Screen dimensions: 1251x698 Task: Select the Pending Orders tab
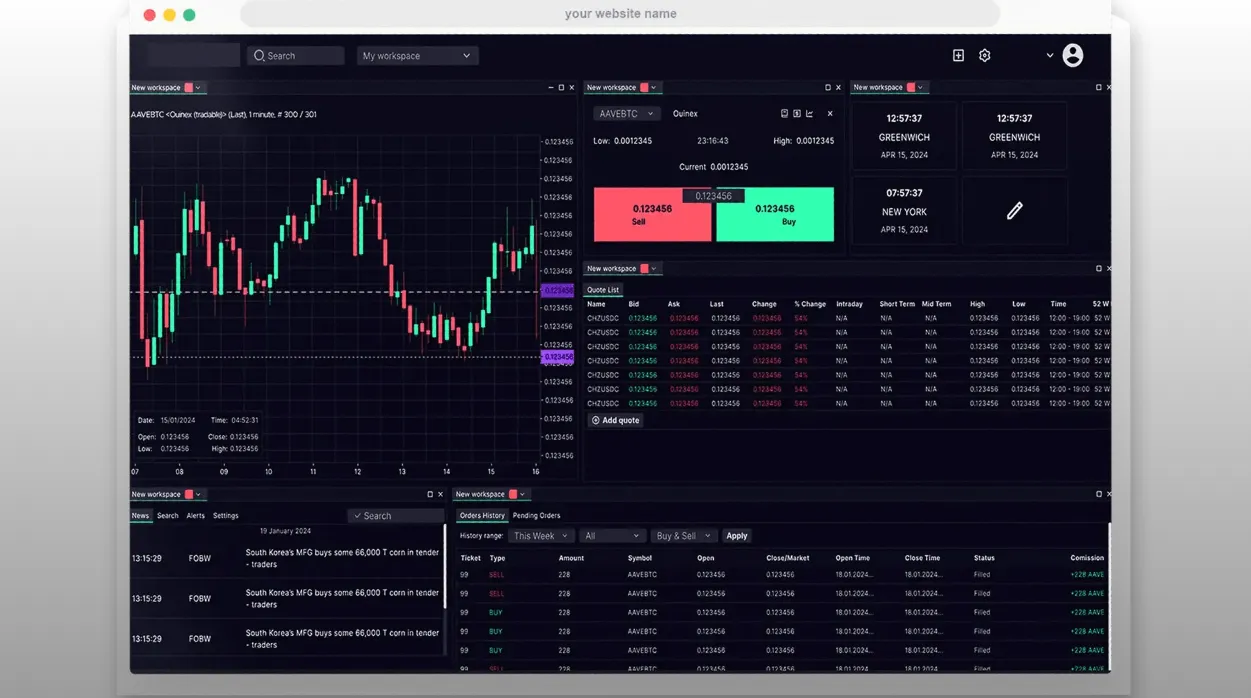536,516
